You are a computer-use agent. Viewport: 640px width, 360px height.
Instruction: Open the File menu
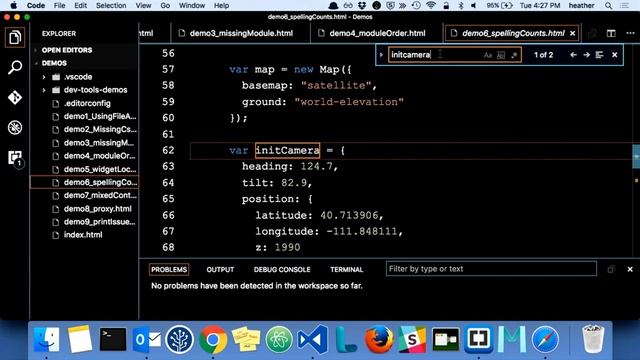pyautogui.click(x=59, y=5)
